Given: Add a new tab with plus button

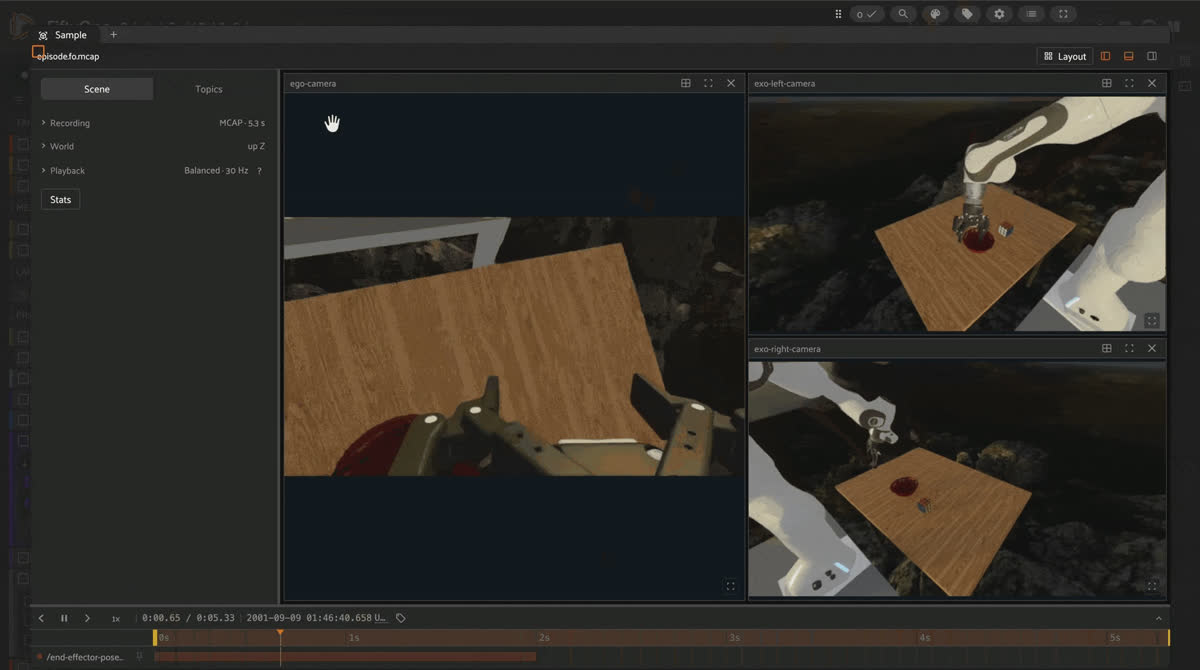Looking at the screenshot, I should (x=113, y=34).
